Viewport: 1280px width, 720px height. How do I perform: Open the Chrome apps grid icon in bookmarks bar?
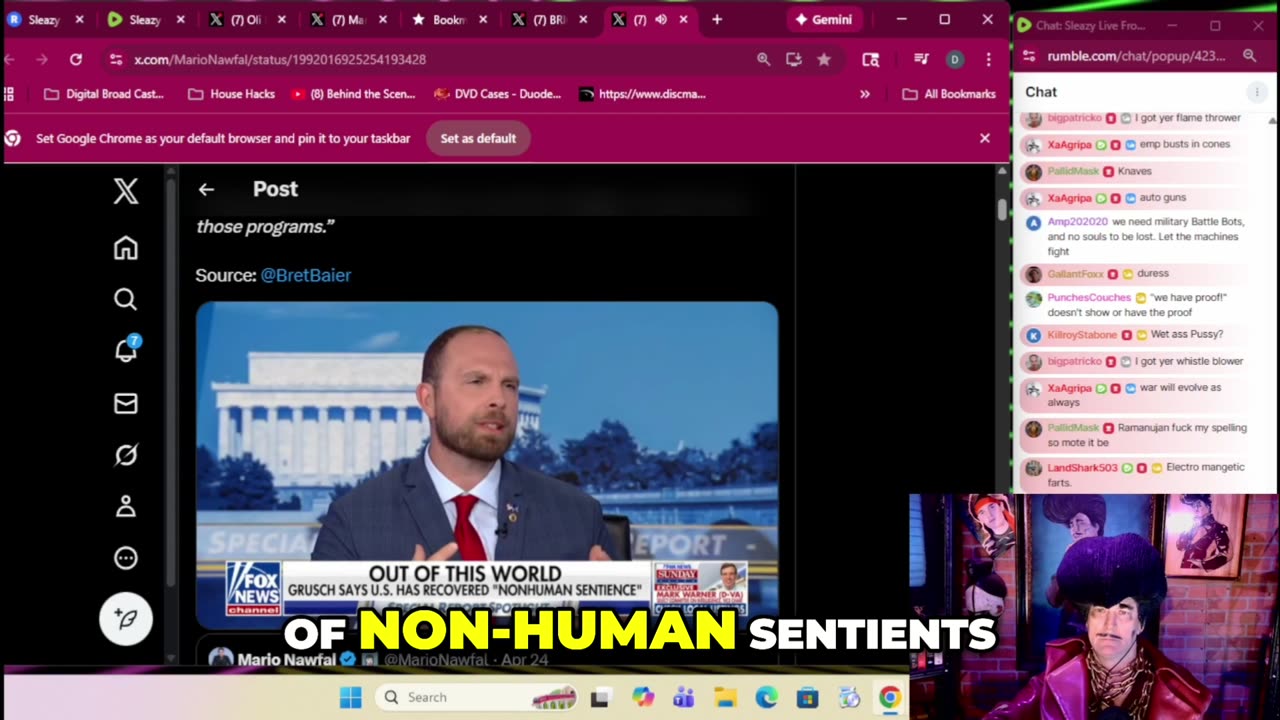(9, 94)
